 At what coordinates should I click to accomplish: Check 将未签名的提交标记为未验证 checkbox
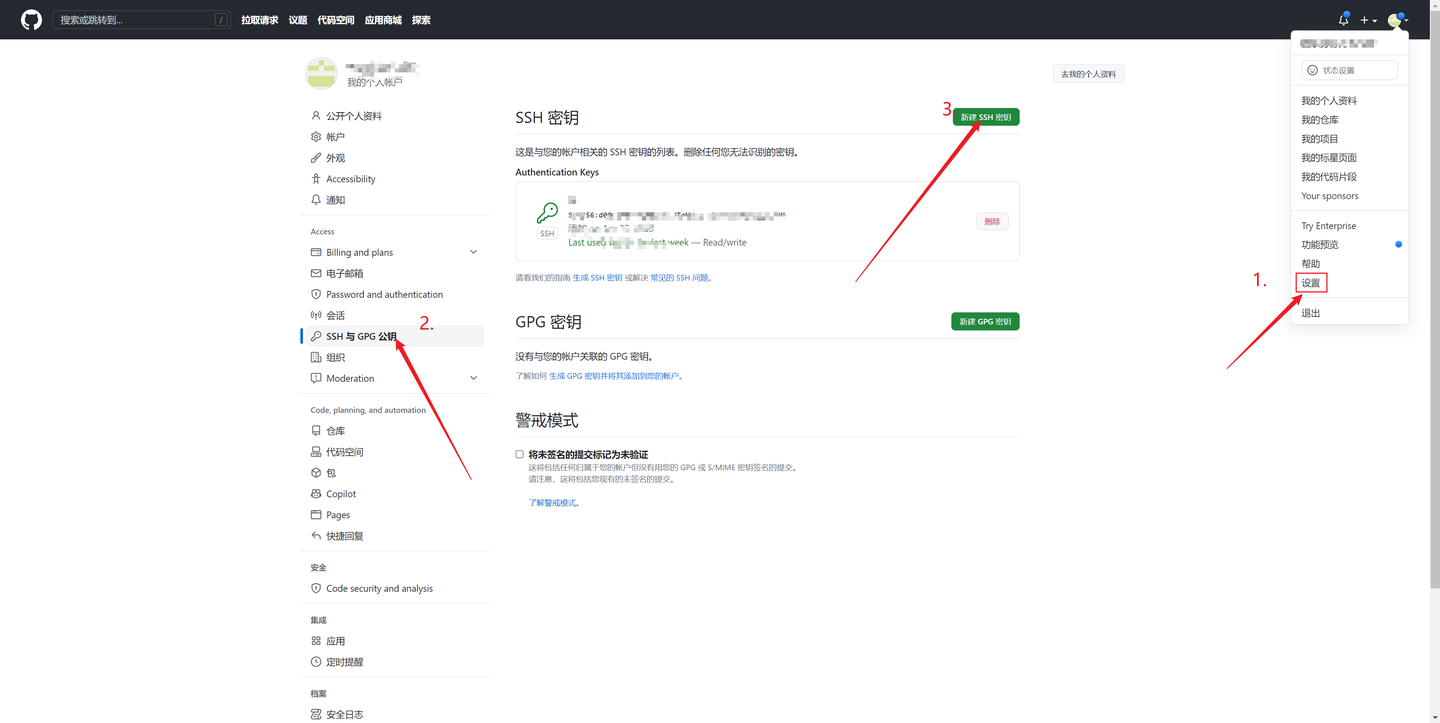519,453
